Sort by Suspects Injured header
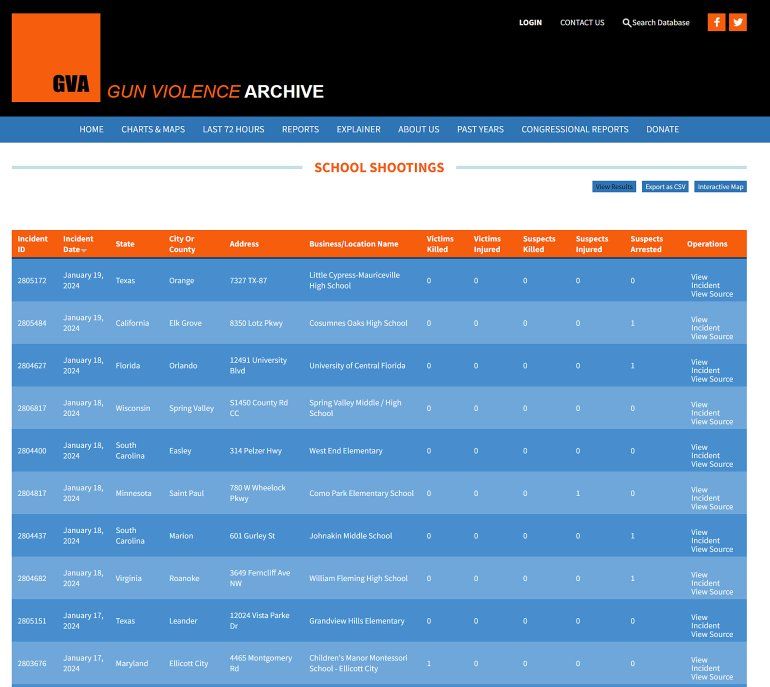The image size is (770, 687). pyautogui.click(x=592, y=244)
